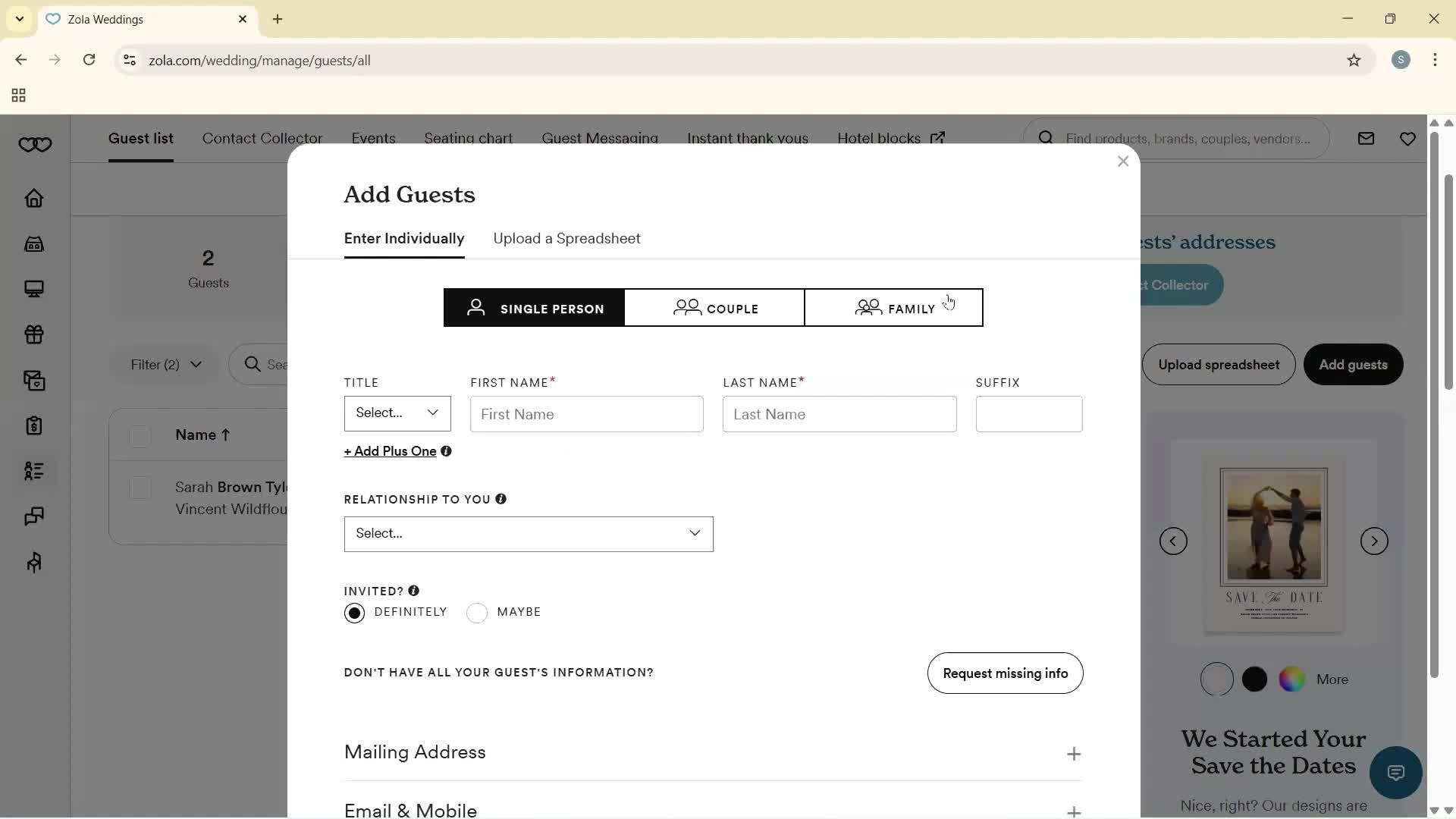Open the Relationship to You dropdown
Viewport: 1456px width, 819px height.
(x=528, y=534)
